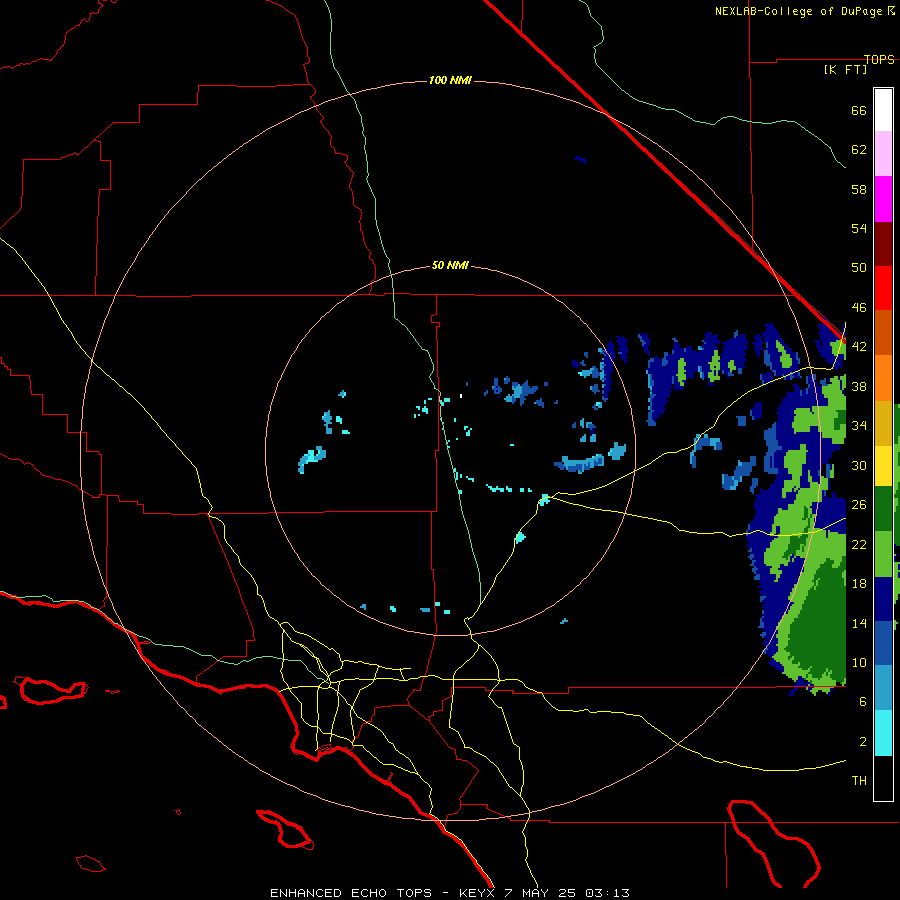
Task: Click the 54 value on the scale
Action: pos(859,228)
